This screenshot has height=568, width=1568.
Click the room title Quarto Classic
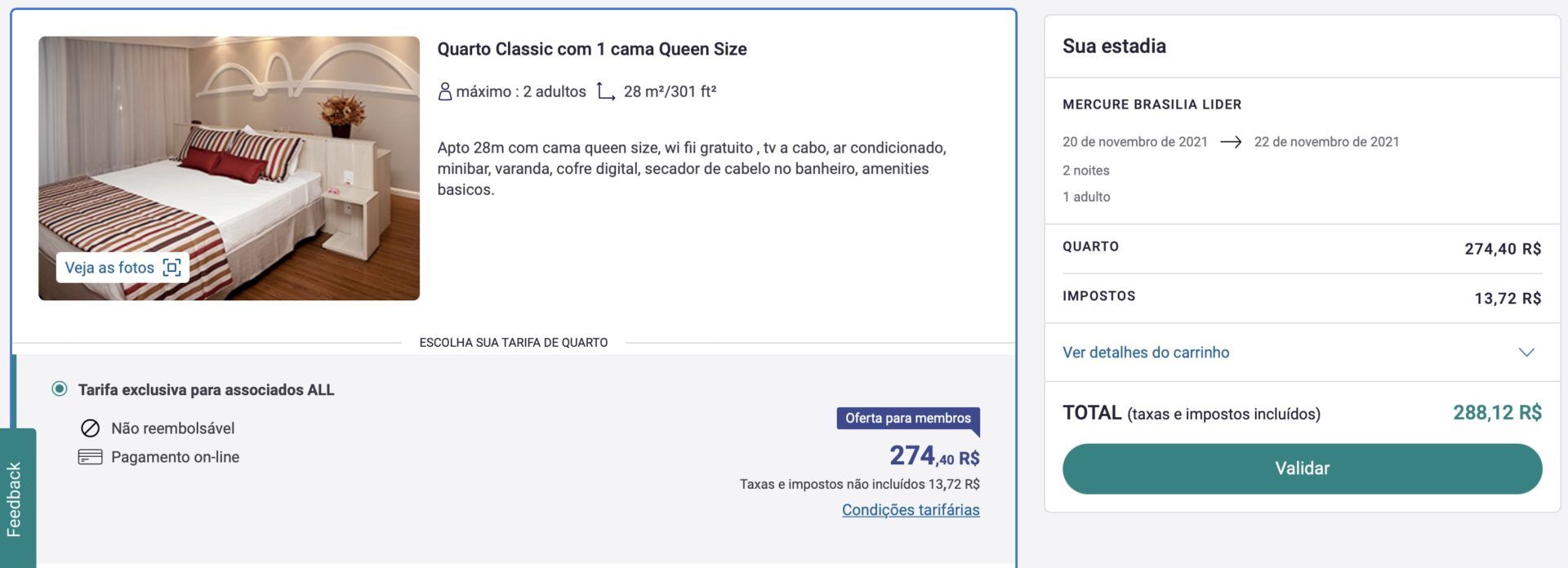pyautogui.click(x=592, y=49)
